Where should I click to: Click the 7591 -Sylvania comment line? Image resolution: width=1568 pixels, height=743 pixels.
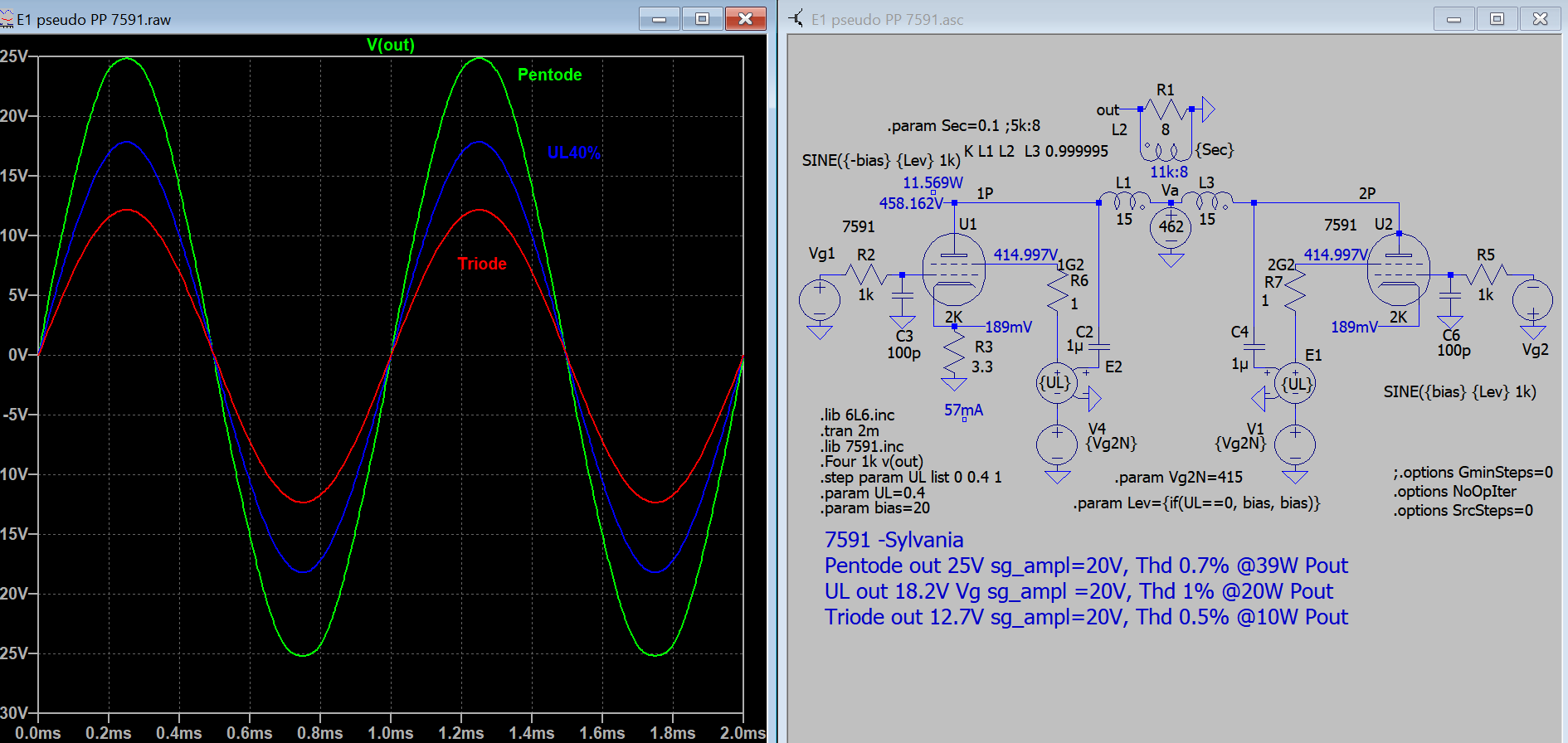pyautogui.click(x=894, y=540)
